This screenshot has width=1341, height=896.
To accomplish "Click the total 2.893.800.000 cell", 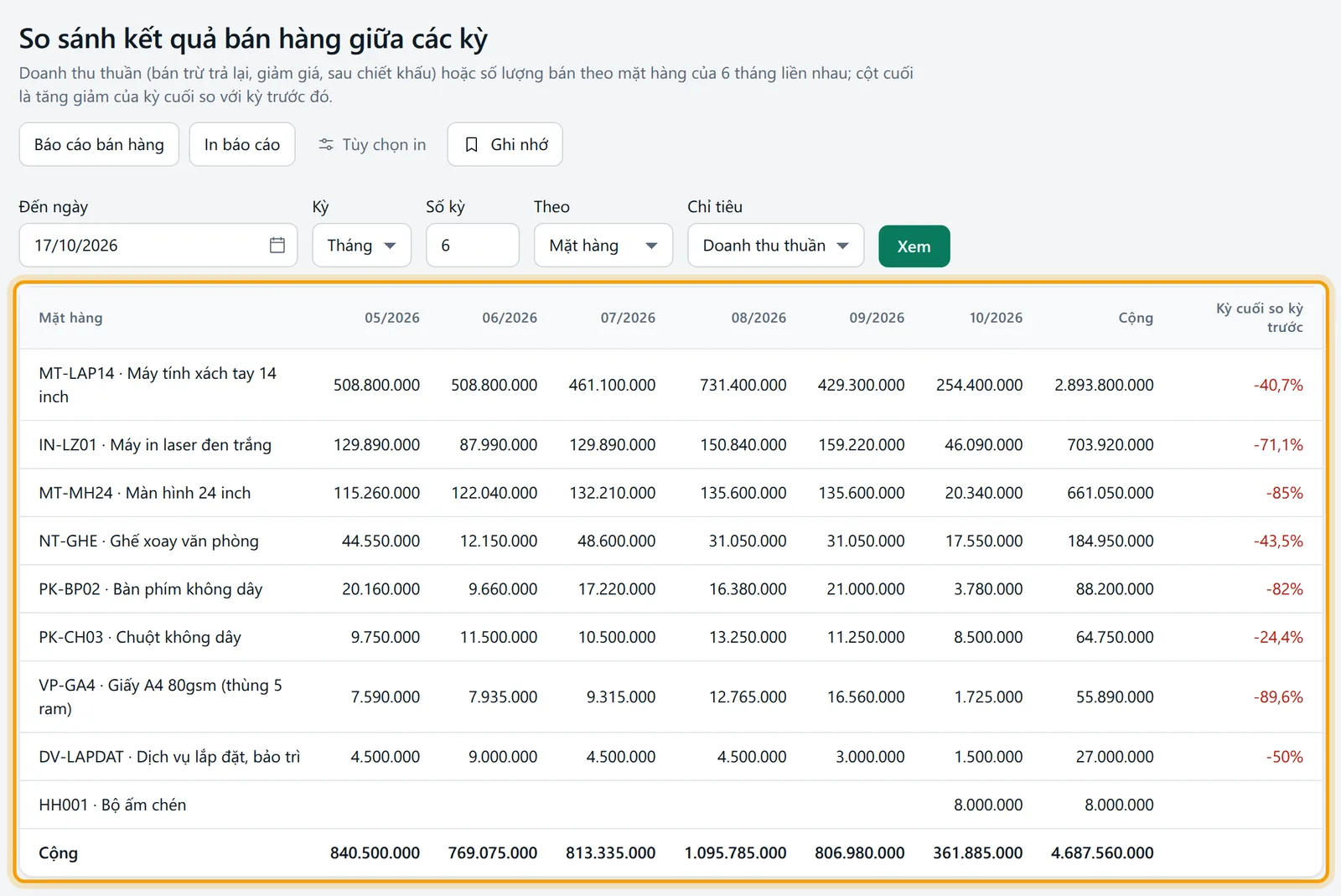I will click(x=1104, y=385).
